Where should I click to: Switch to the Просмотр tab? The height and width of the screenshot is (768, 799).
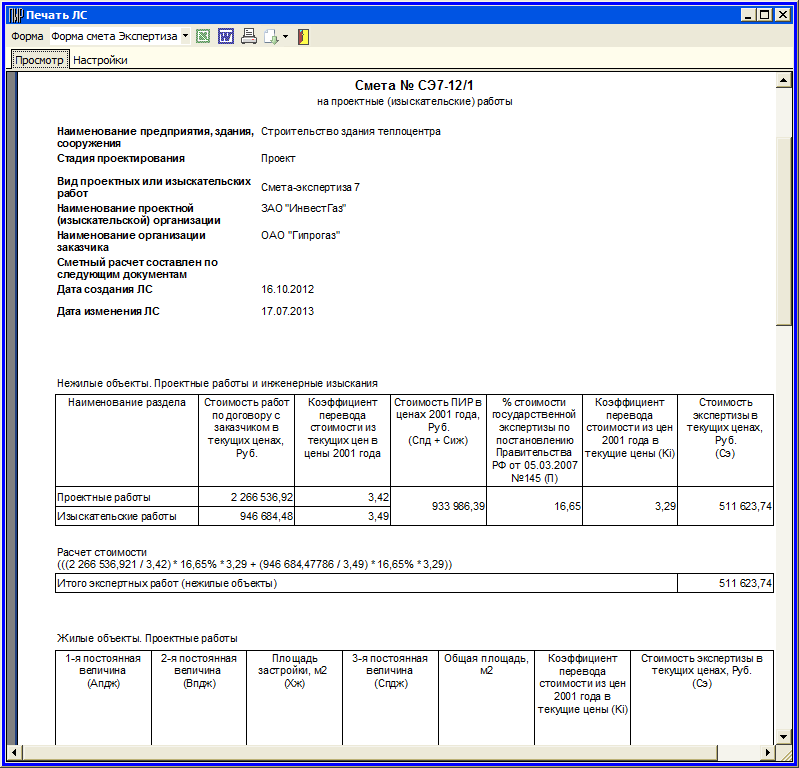click(x=40, y=60)
